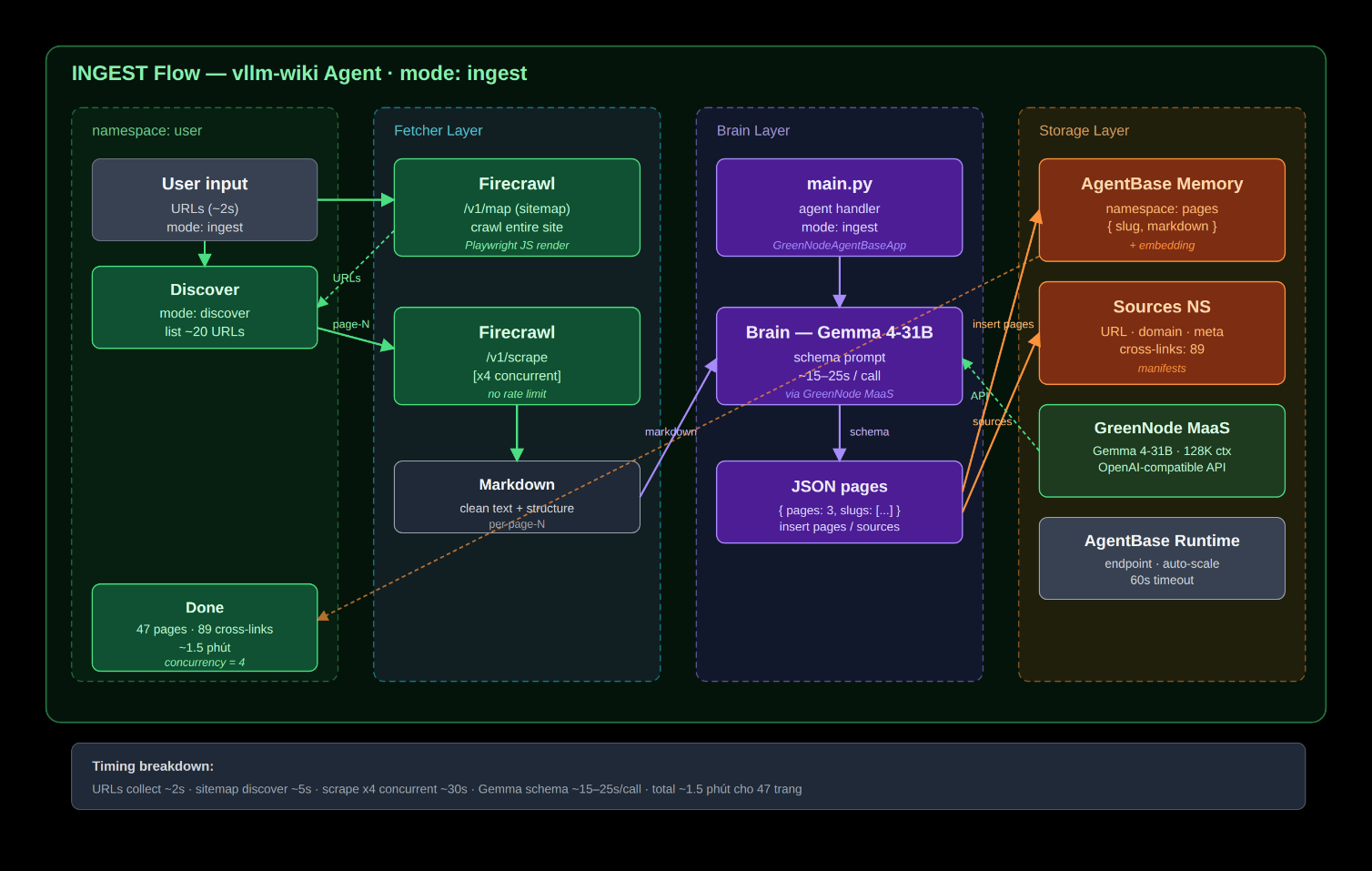Image resolution: width=1372 pixels, height=871 pixels.
Task: Select the main.py agent handler node
Action: click(x=839, y=208)
